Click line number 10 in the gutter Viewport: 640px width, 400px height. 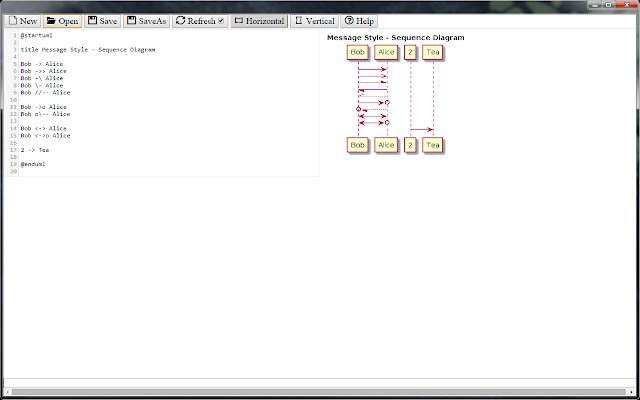pos(14,100)
